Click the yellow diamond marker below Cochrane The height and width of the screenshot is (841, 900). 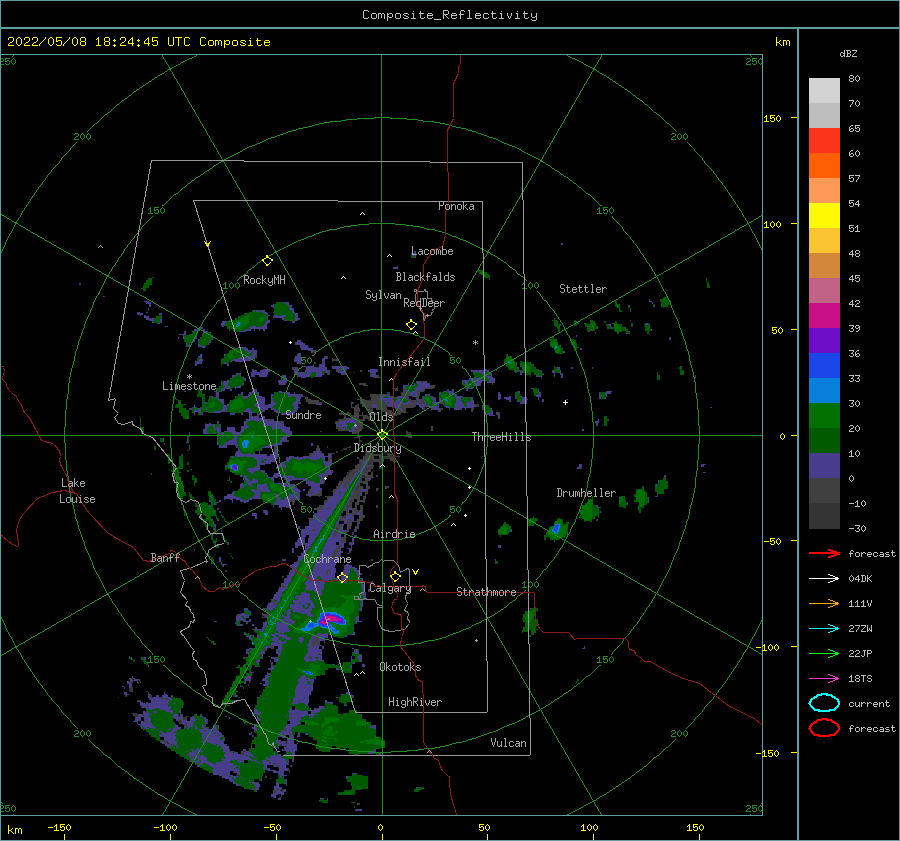(x=343, y=577)
